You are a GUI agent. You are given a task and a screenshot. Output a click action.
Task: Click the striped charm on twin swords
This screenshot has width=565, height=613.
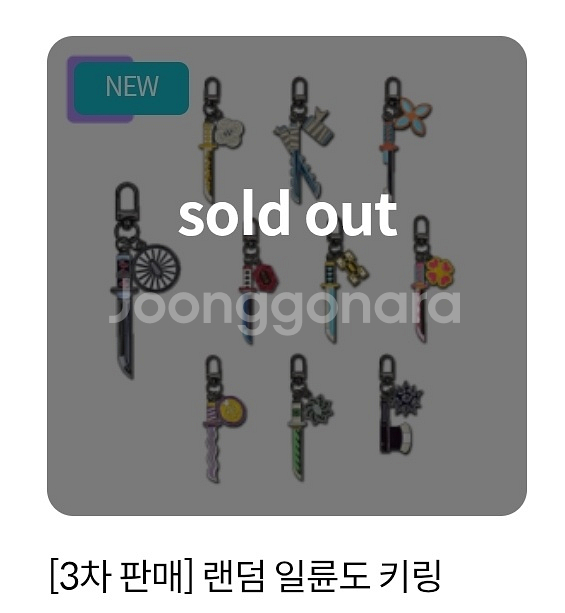click(x=318, y=127)
